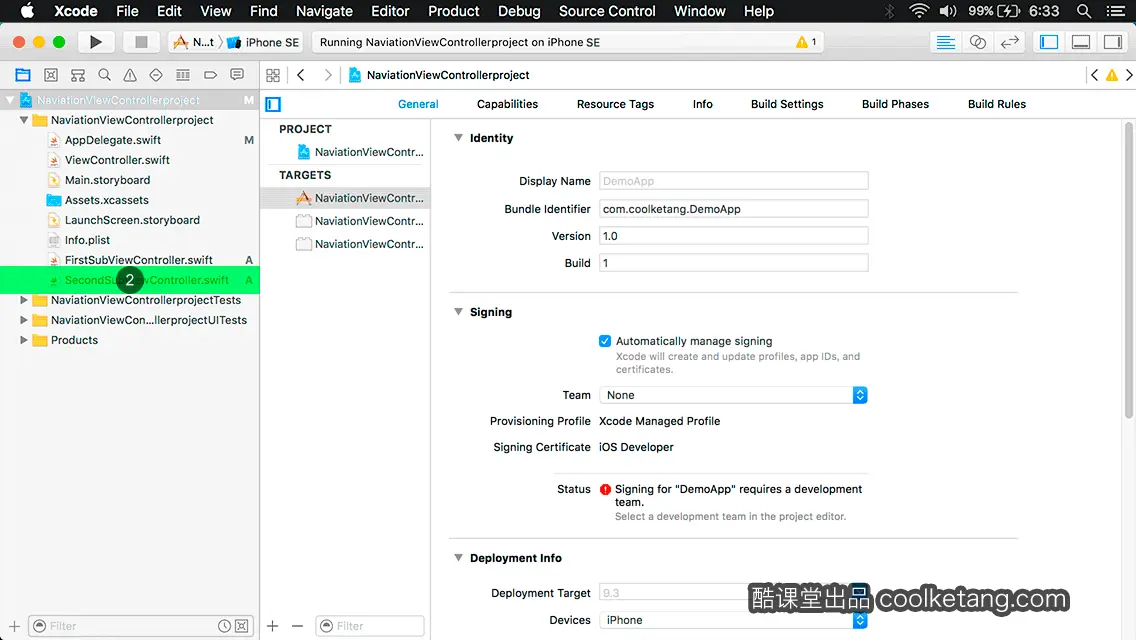The image size is (1136, 640).
Task: Open the related items grid menu
Action: 273,75
